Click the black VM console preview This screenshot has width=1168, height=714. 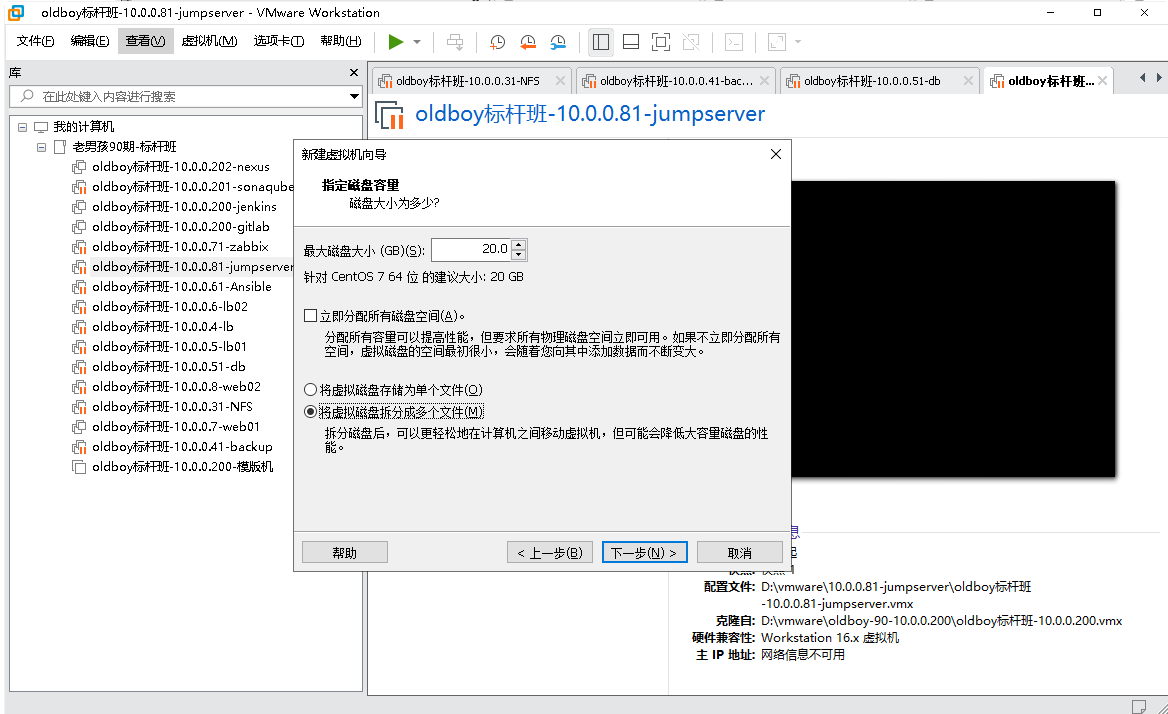(953, 328)
